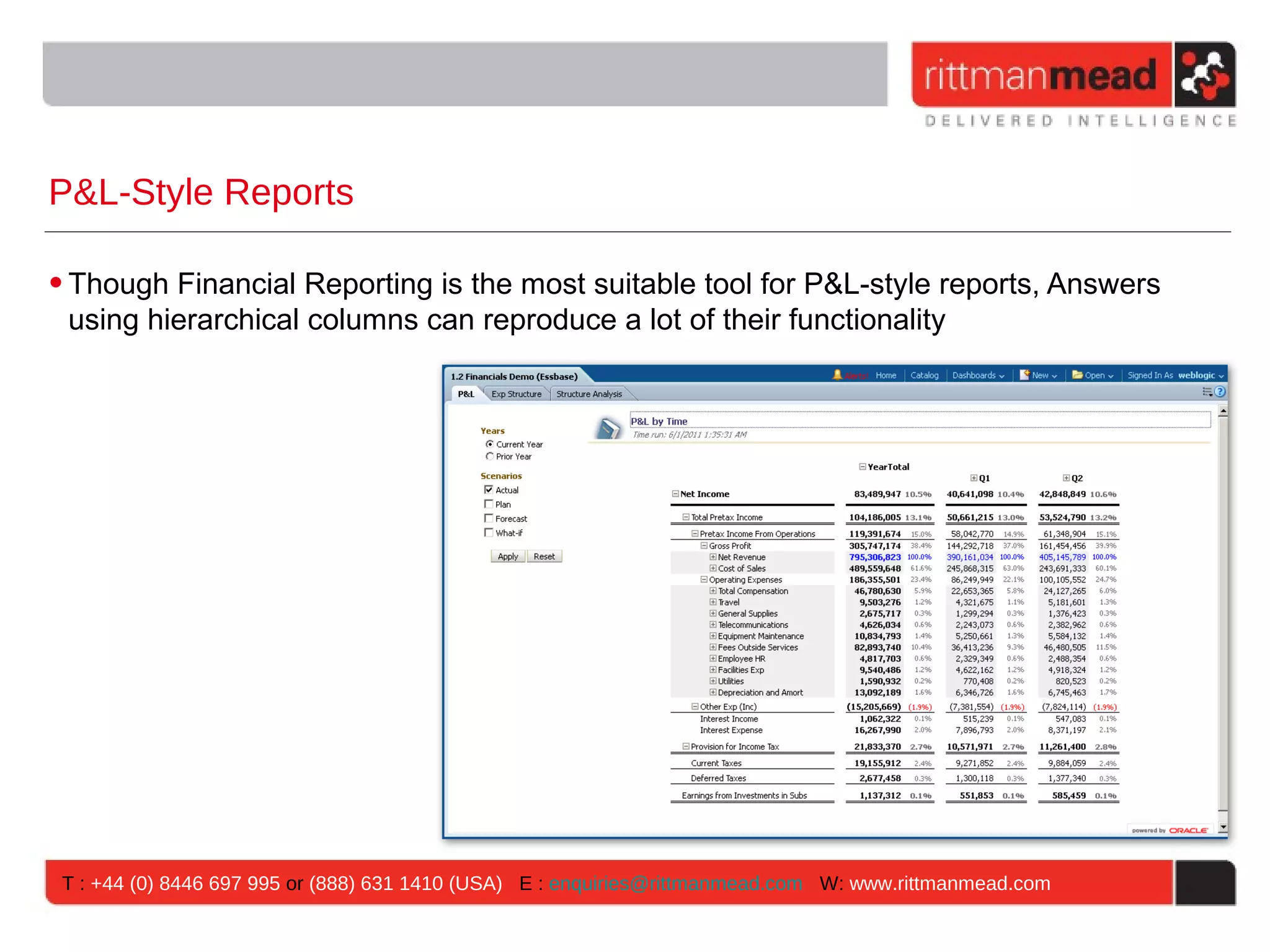The image size is (1270, 952).
Task: Click the Current Taxes row label
Action: click(x=716, y=764)
